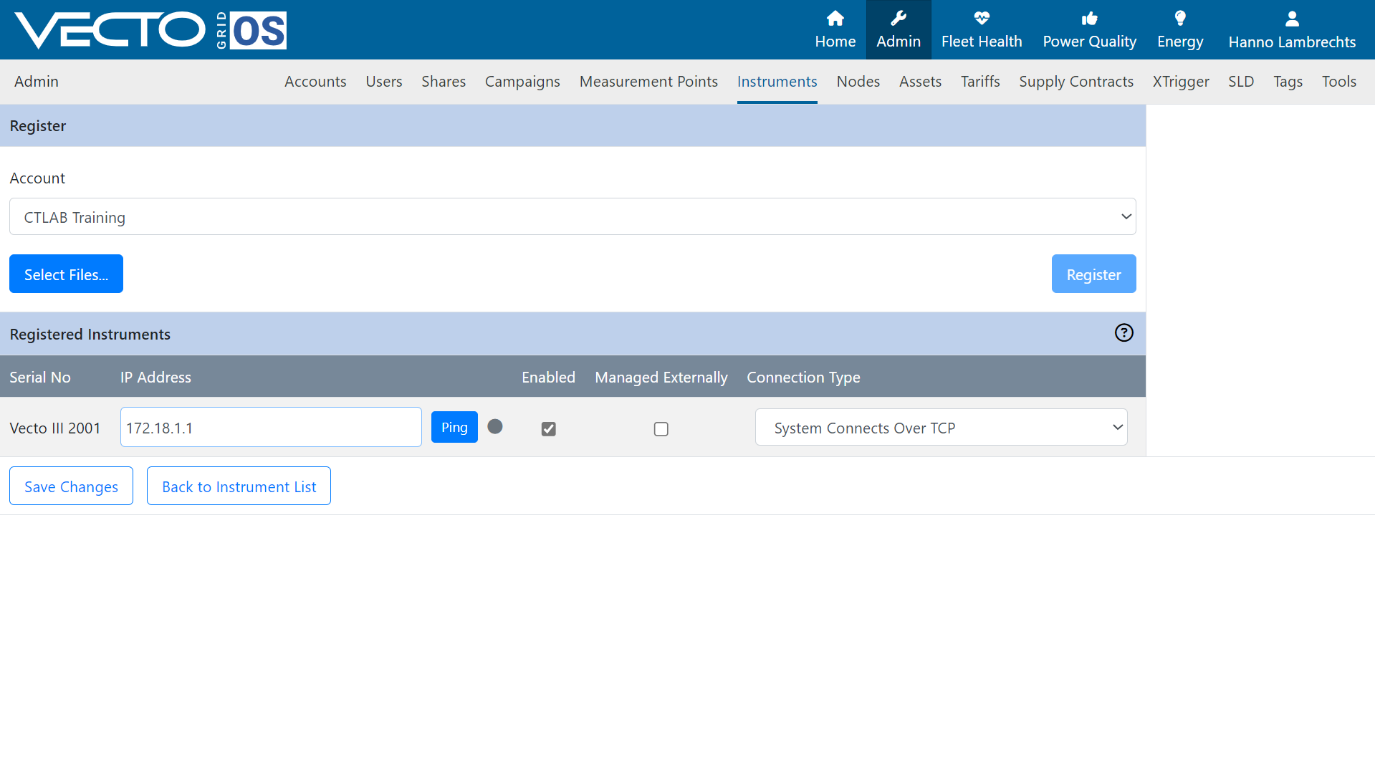This screenshot has width=1375, height=773.
Task: Tick the Managed Externally checkbox
Action: [x=661, y=429]
